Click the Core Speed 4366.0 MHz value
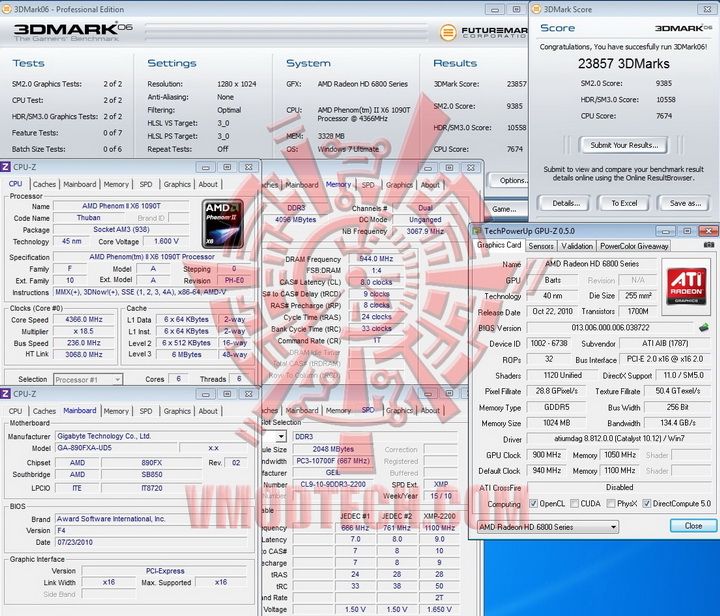Image resolution: width=720 pixels, height=616 pixels. 83,319
